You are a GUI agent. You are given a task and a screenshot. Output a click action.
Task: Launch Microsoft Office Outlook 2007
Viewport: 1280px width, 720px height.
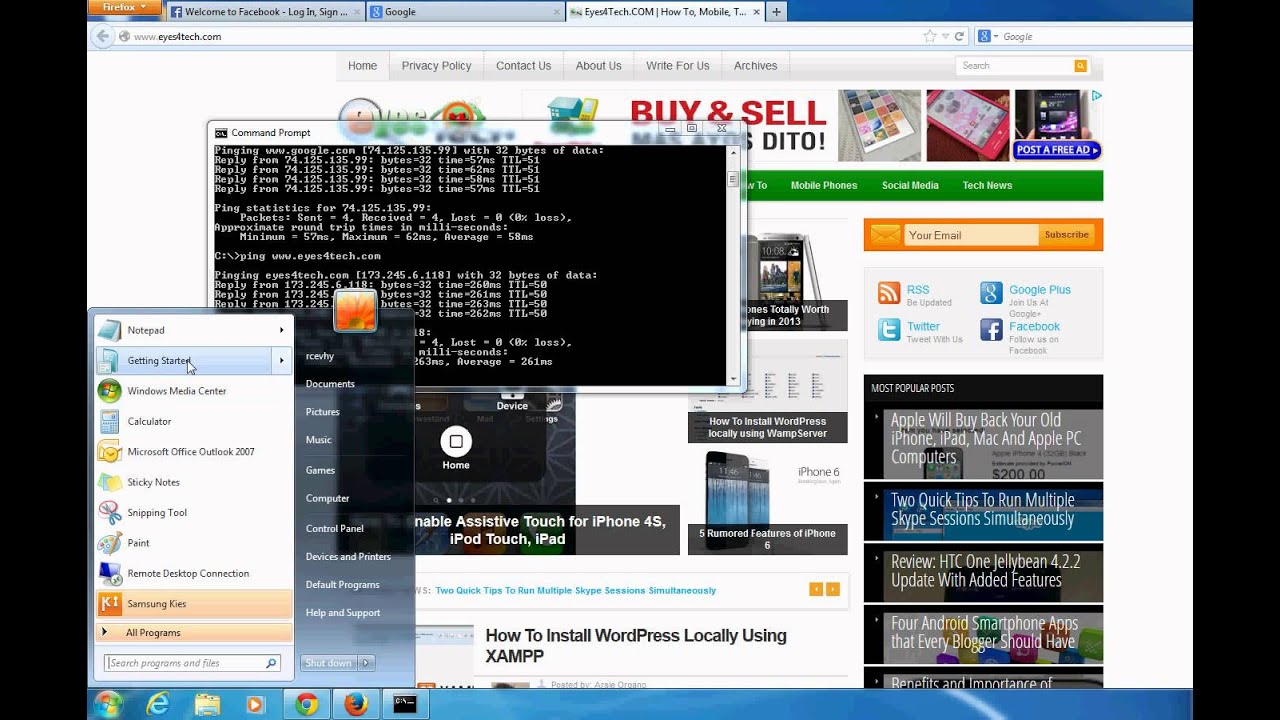click(x=194, y=452)
